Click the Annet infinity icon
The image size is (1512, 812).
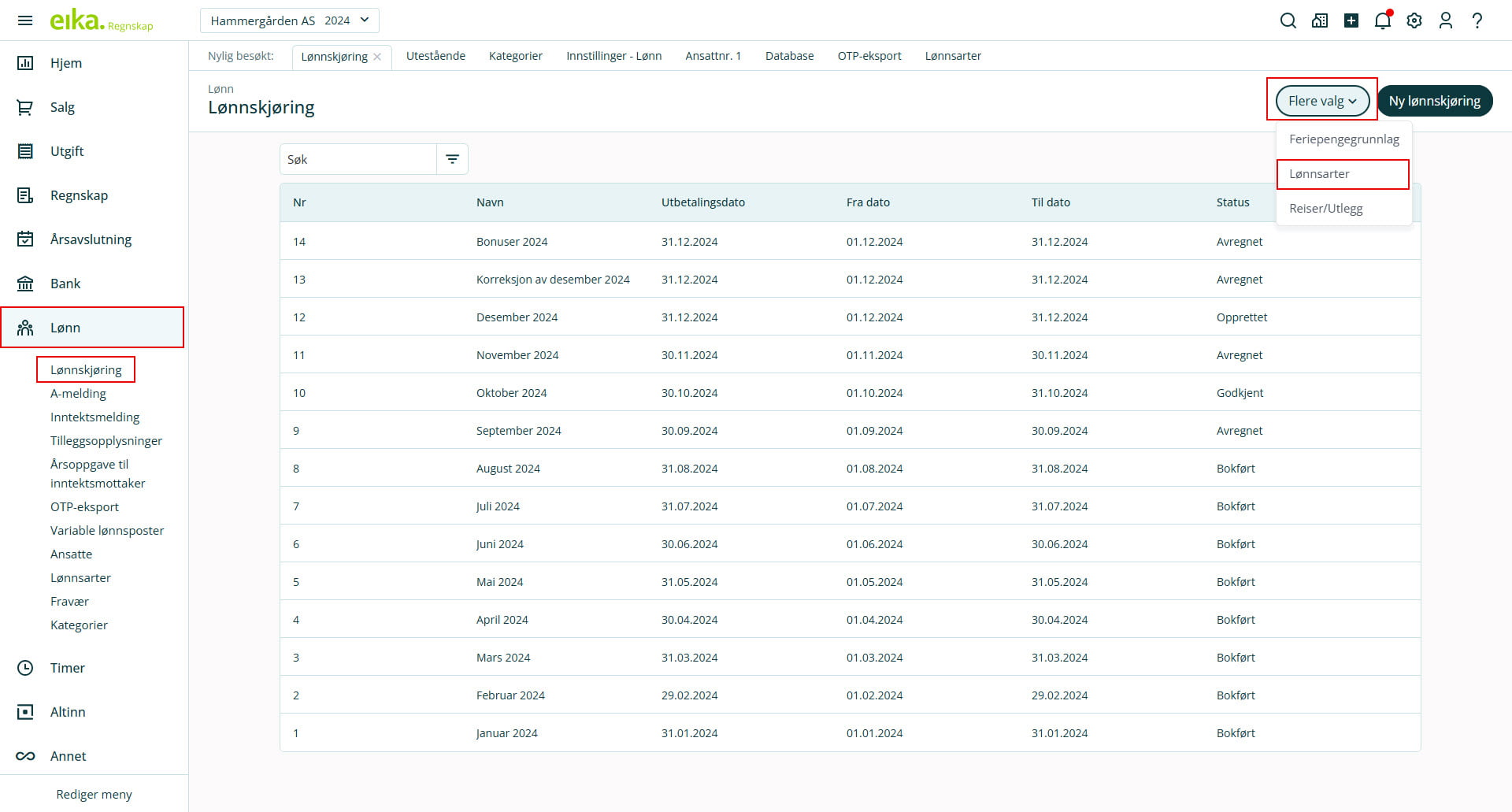25,756
